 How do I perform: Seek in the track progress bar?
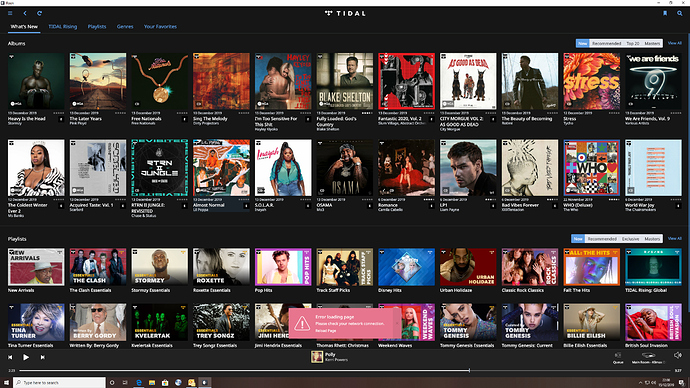click(345, 370)
